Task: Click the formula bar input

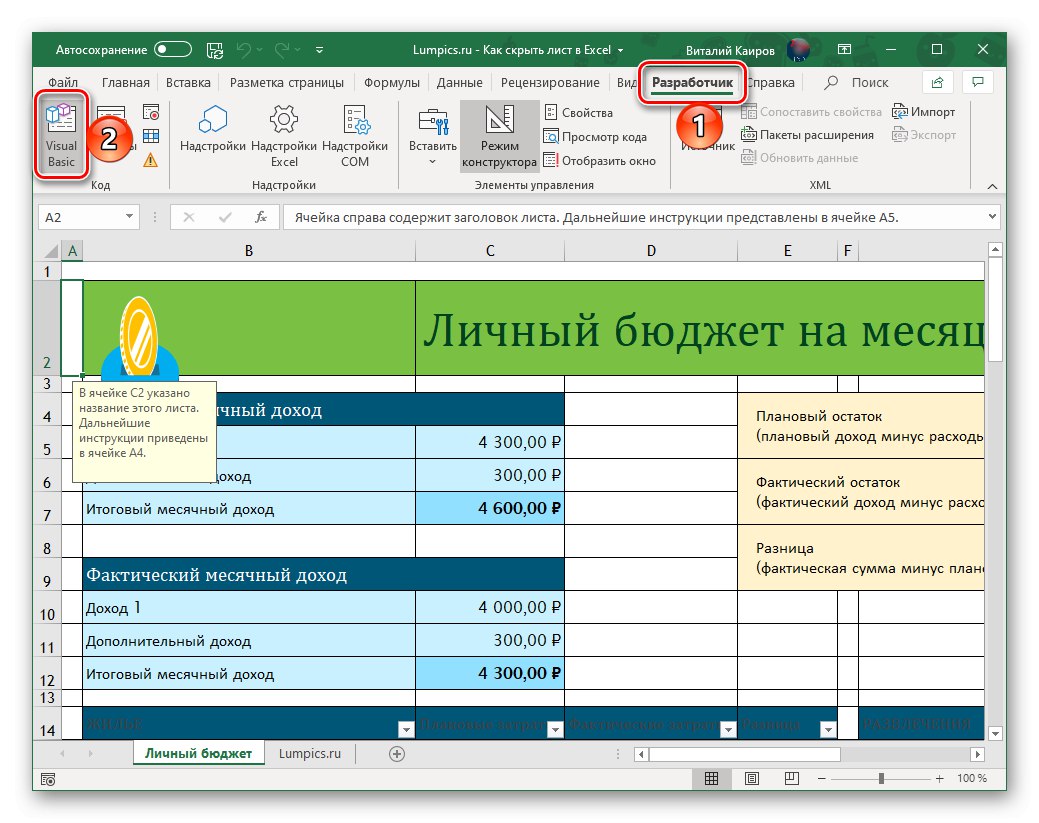Action: [x=600, y=216]
